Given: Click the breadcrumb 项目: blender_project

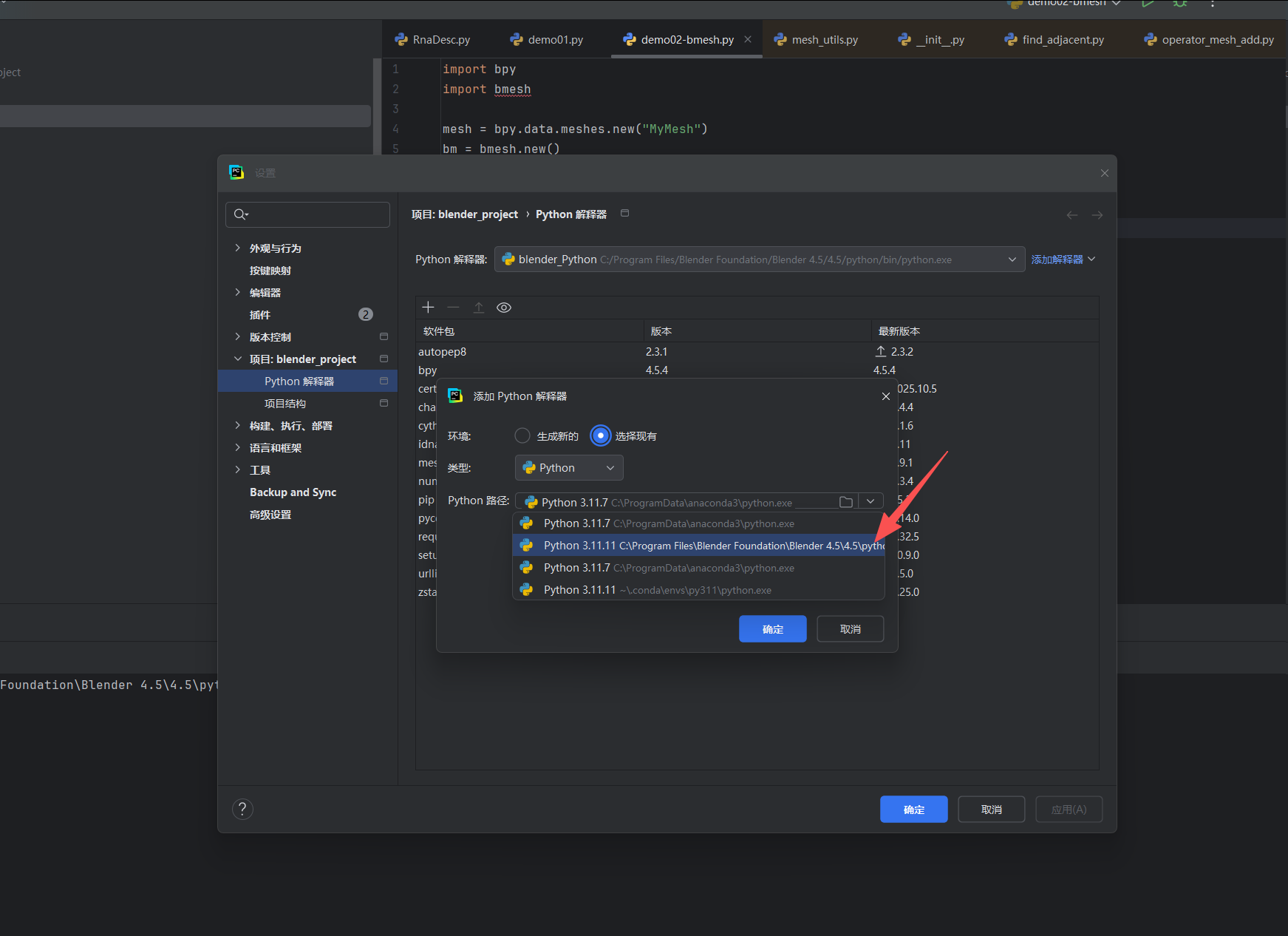Looking at the screenshot, I should point(465,214).
